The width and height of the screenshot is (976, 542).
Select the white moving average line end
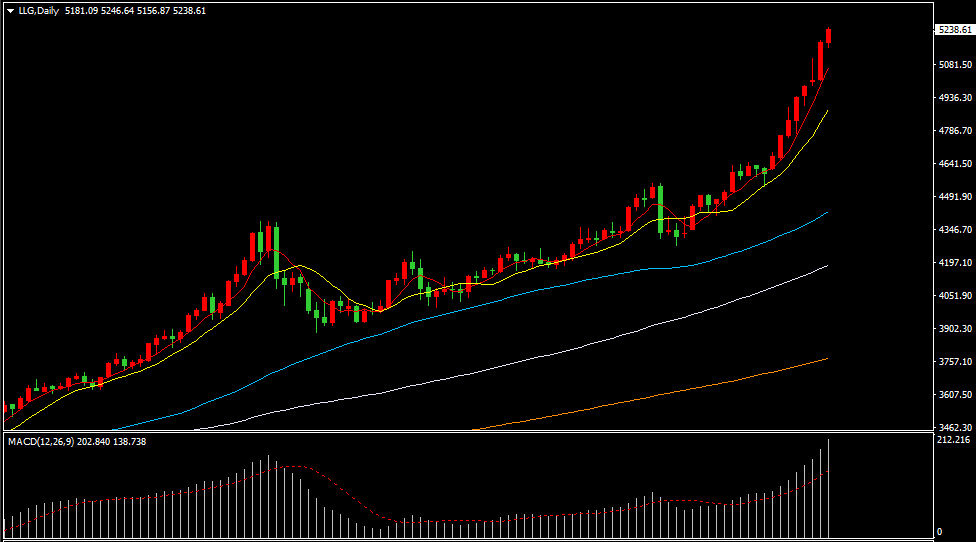point(826,266)
